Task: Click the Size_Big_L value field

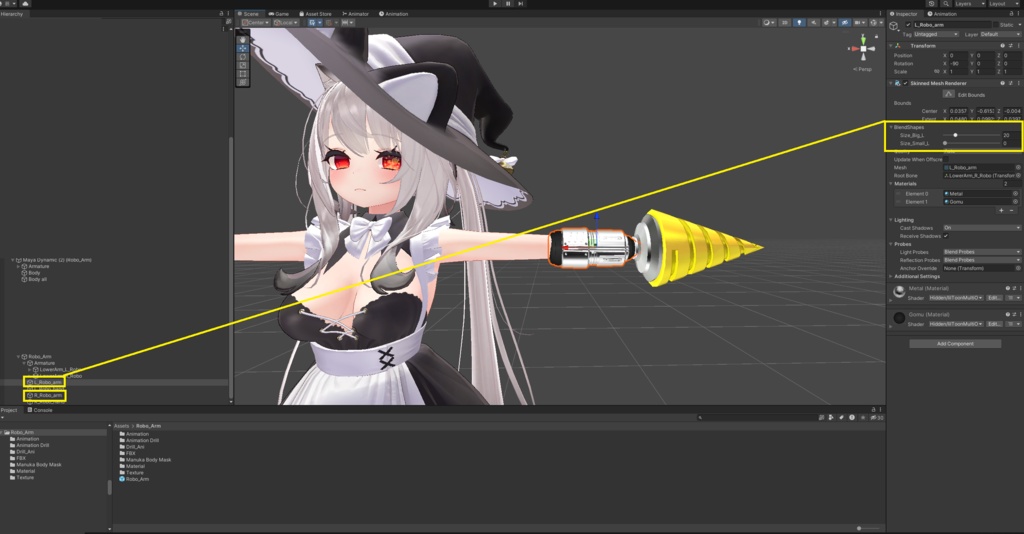Action: (1011, 135)
